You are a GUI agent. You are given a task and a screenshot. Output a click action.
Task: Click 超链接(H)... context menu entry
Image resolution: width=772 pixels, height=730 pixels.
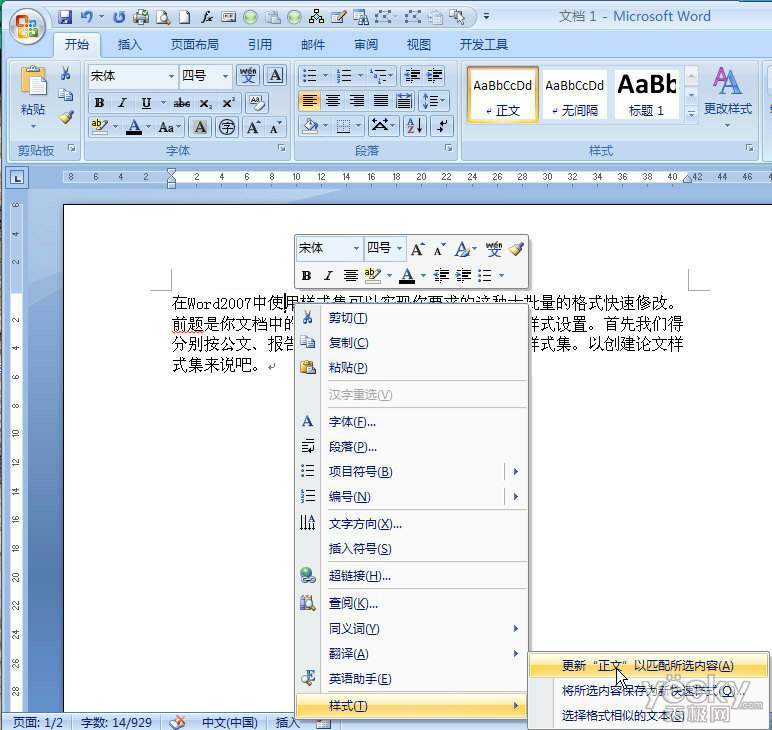[x=412, y=575]
